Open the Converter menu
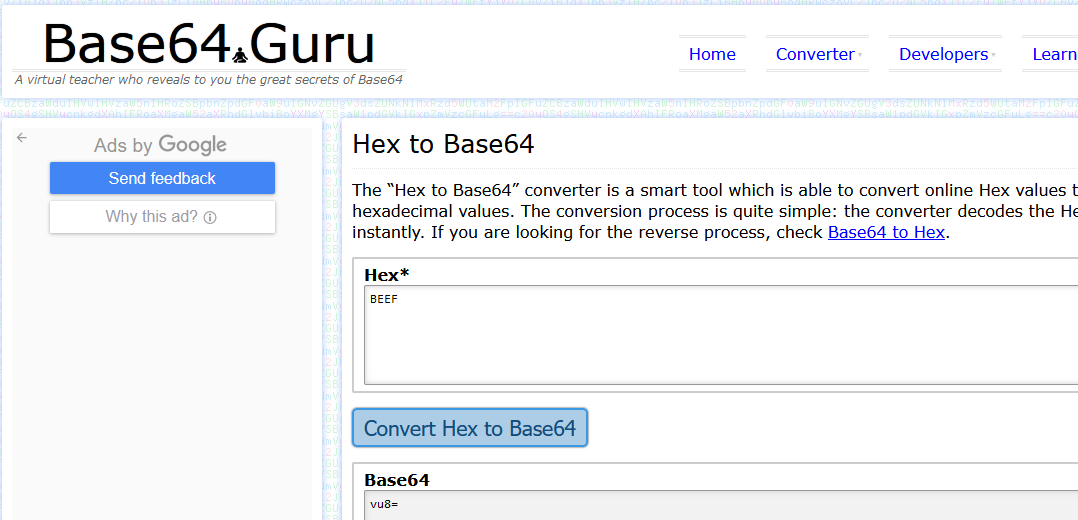Screen dimensions: 1078x520 point(817,54)
